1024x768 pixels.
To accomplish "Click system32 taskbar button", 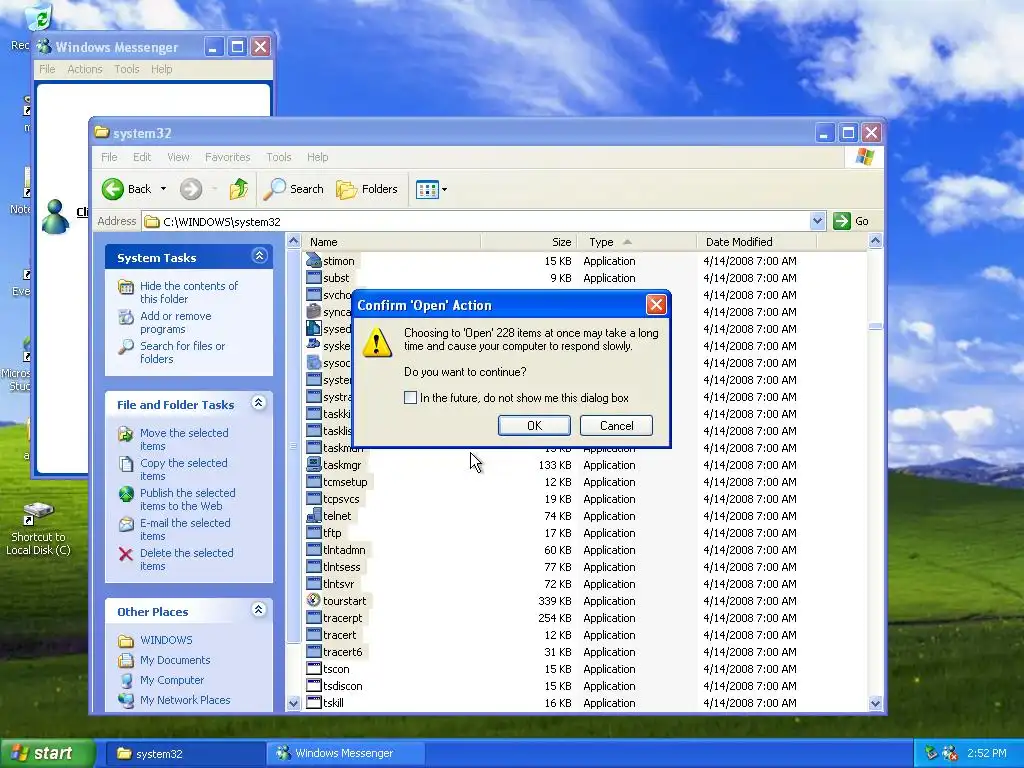I will click(185, 753).
